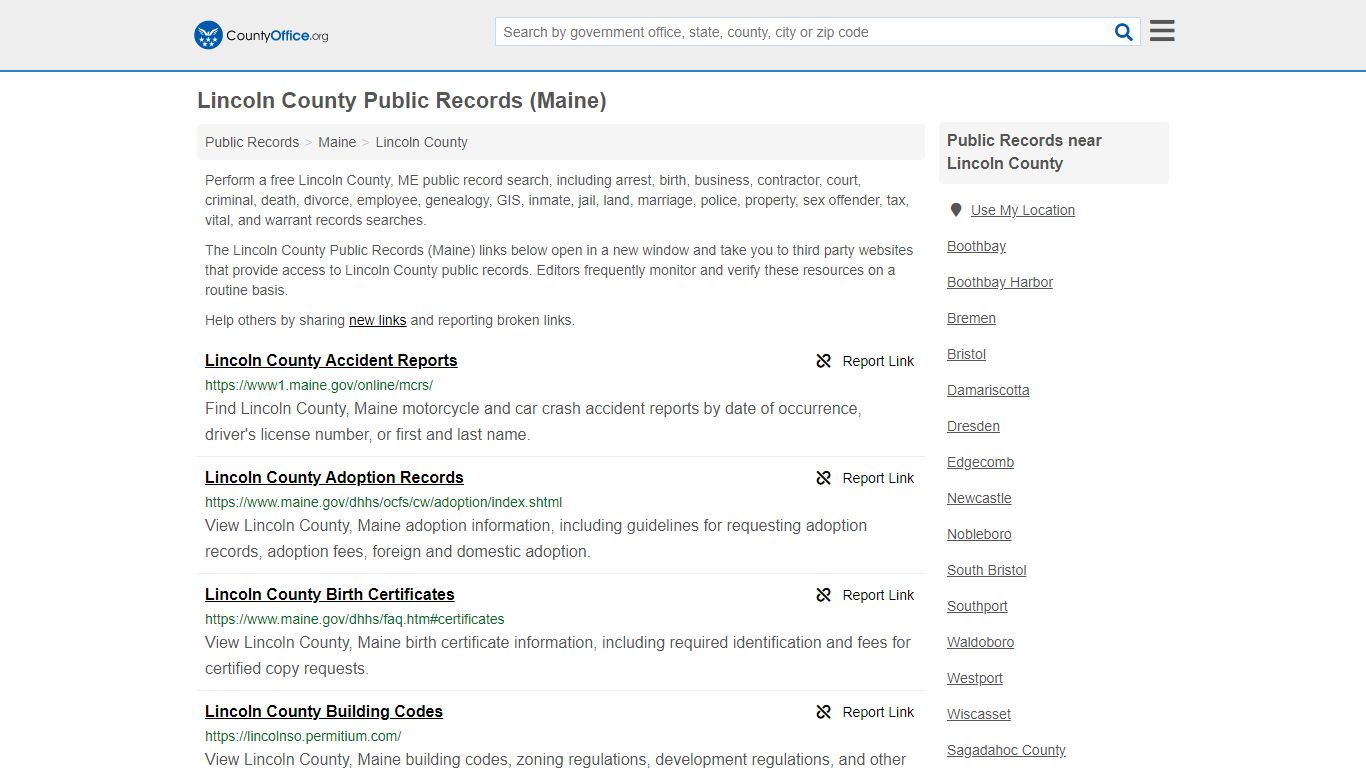Viewport: 1366px width, 768px height.
Task: Follow the 'new links' hyperlink
Action: click(x=377, y=321)
